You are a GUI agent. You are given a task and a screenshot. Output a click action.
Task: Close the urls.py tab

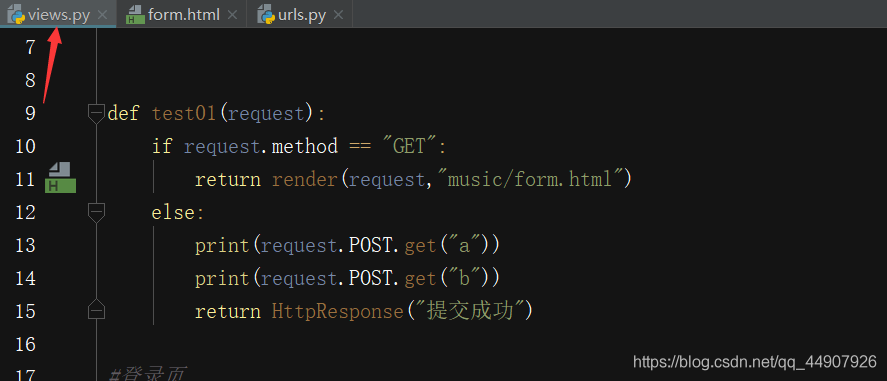click(338, 15)
